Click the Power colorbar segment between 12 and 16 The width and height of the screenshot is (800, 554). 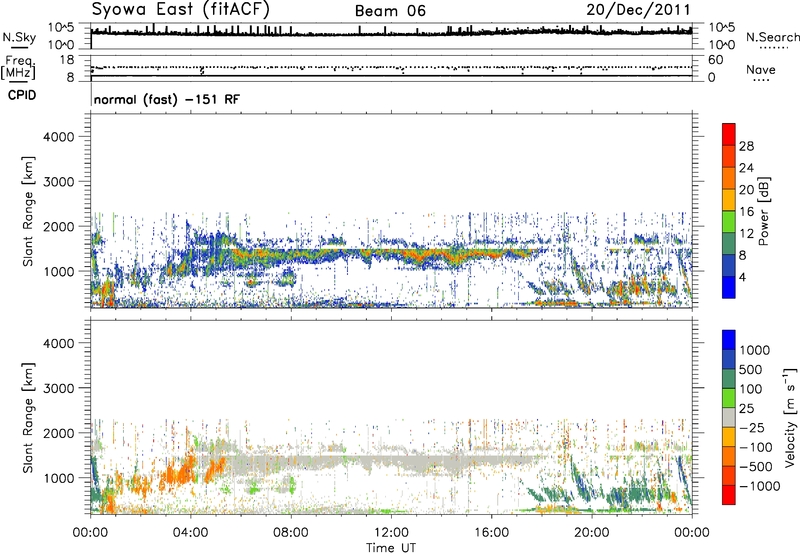729,222
